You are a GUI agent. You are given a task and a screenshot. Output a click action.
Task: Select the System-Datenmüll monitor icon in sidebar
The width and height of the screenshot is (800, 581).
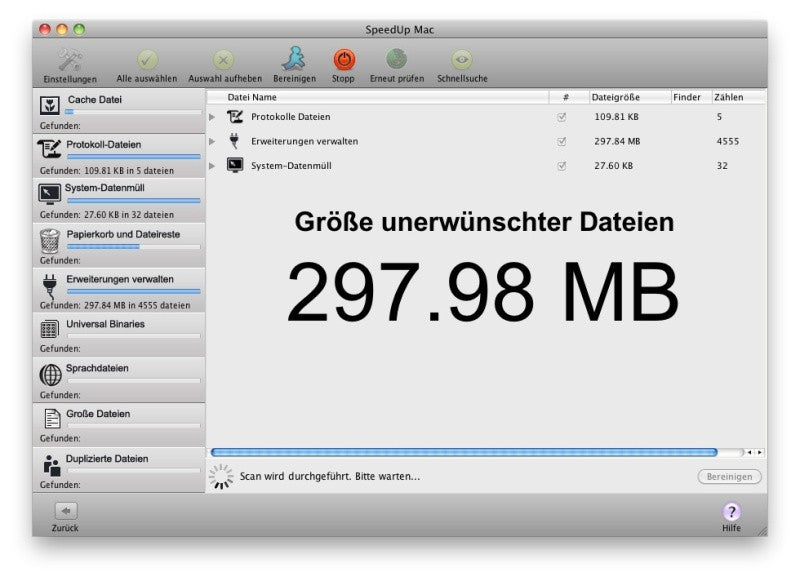(49, 194)
